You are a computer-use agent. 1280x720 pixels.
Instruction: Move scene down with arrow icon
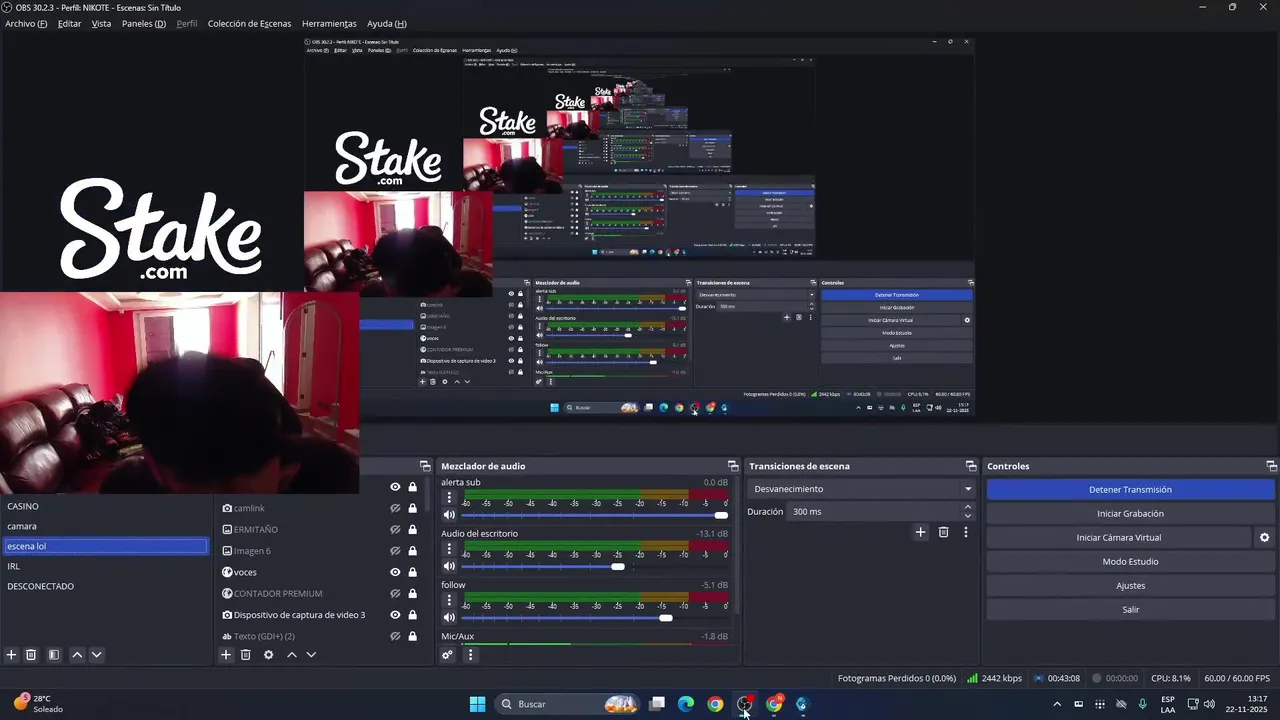click(96, 655)
